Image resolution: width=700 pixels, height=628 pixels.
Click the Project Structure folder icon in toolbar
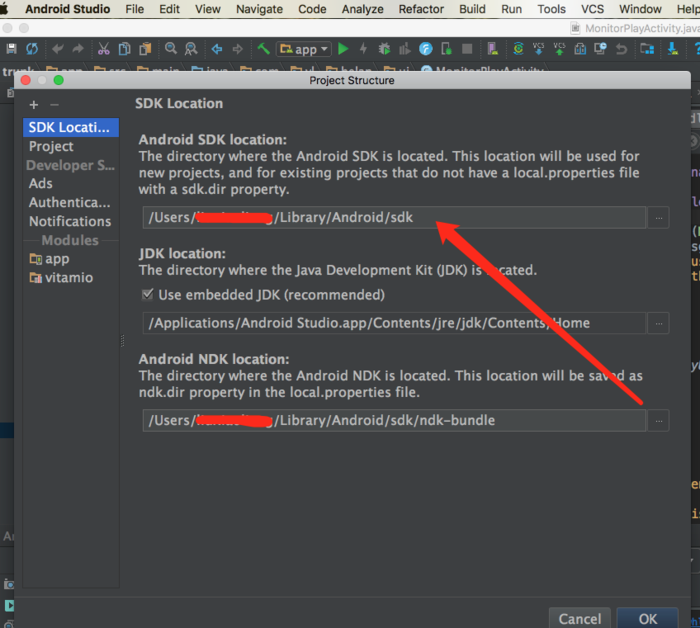647,48
